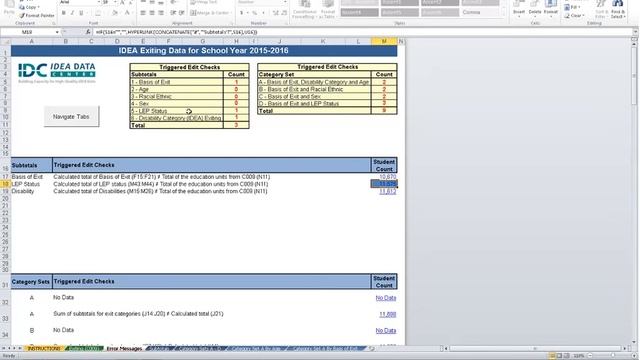Open the cell styles gallery more arrow
Screen dimensions: 640x360
coord(504,13)
